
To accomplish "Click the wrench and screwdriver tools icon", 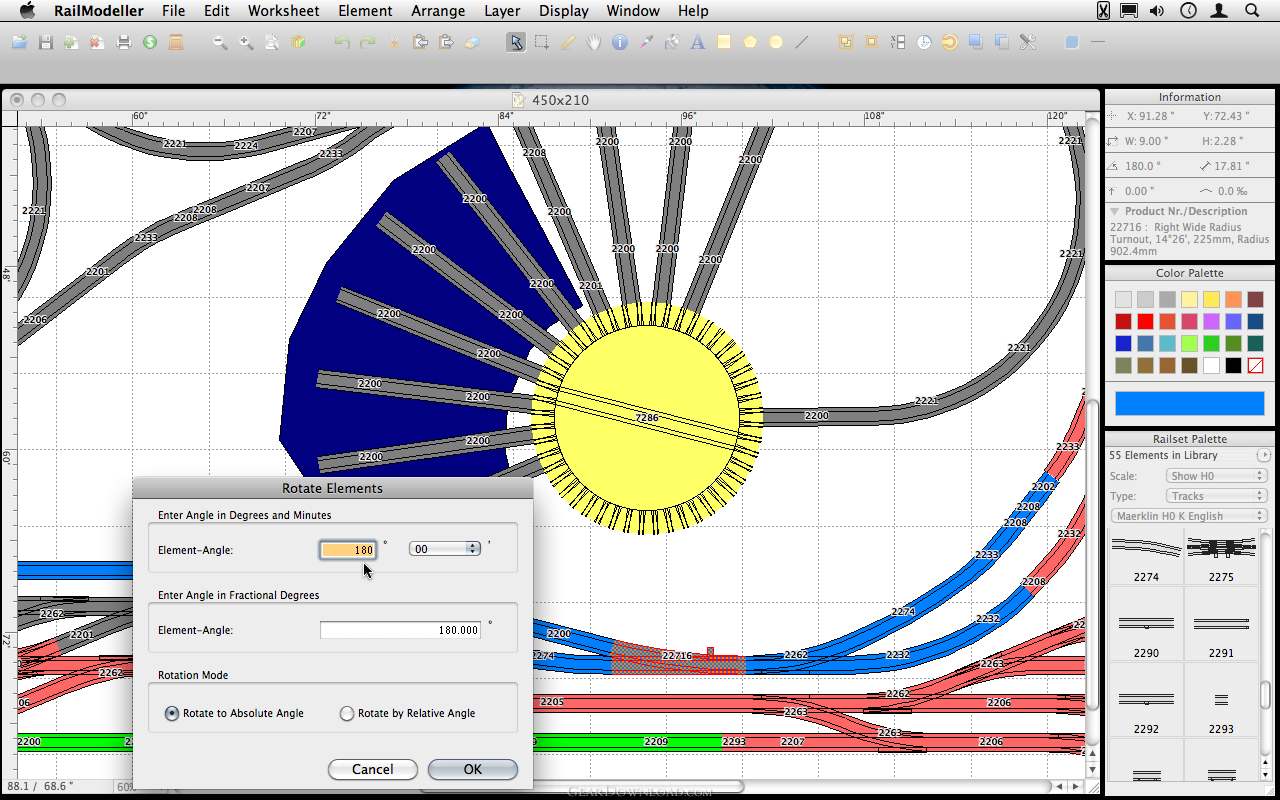I will (x=1028, y=42).
